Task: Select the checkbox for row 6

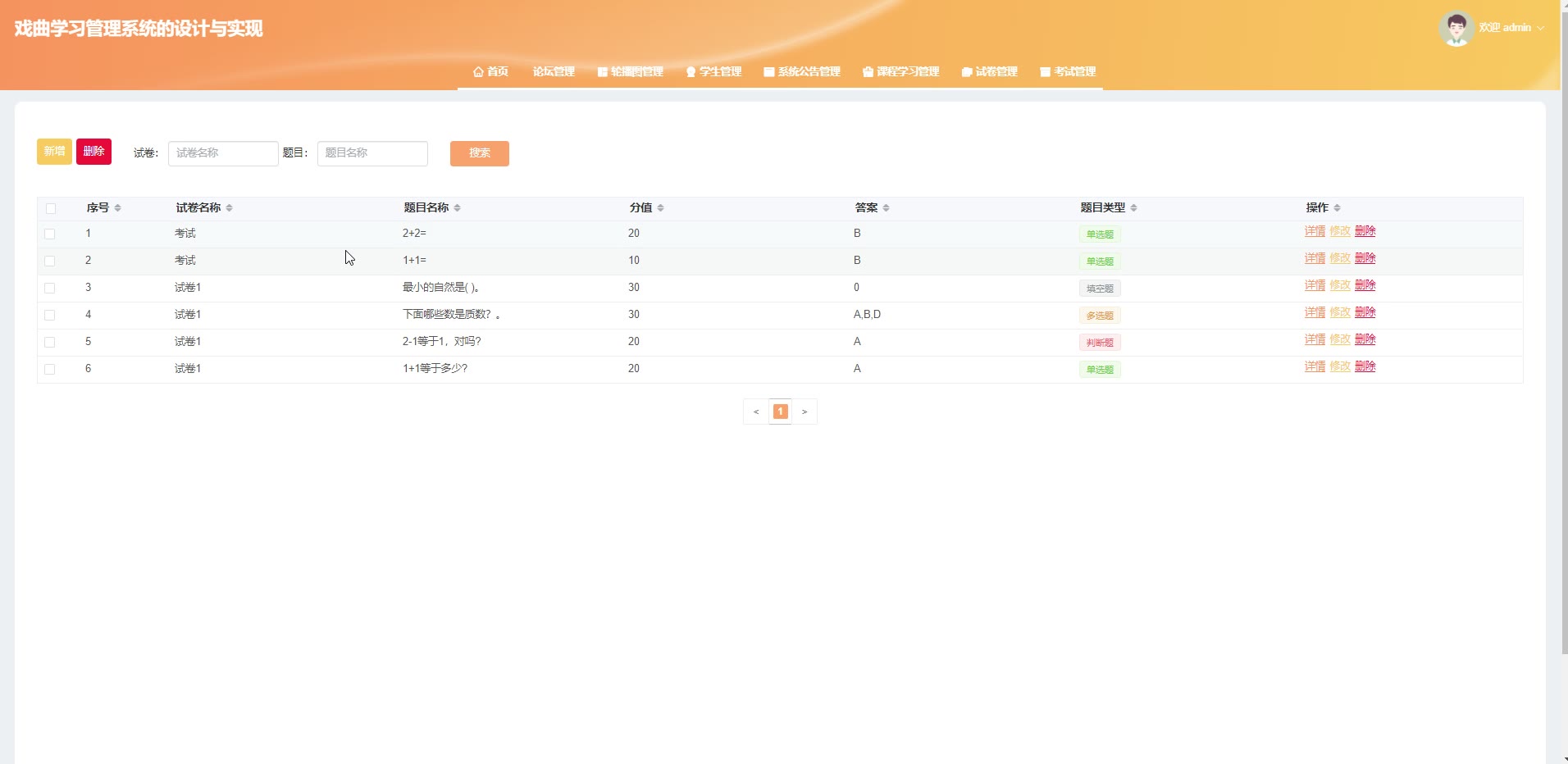Action: (50, 369)
